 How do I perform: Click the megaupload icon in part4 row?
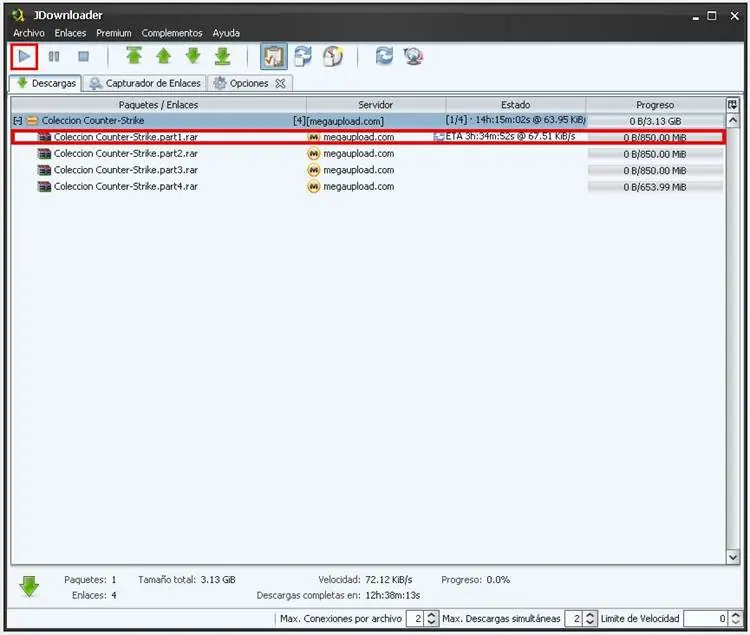pos(313,187)
